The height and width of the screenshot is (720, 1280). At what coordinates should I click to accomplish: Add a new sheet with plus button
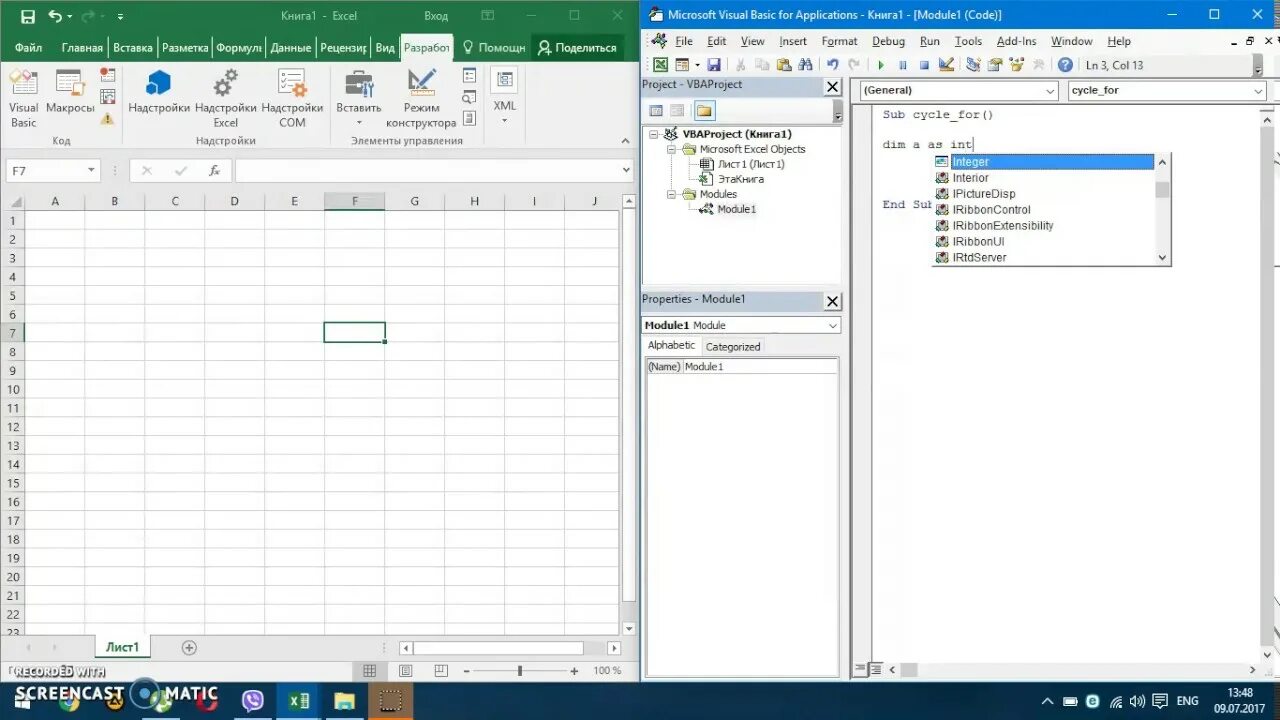point(189,648)
